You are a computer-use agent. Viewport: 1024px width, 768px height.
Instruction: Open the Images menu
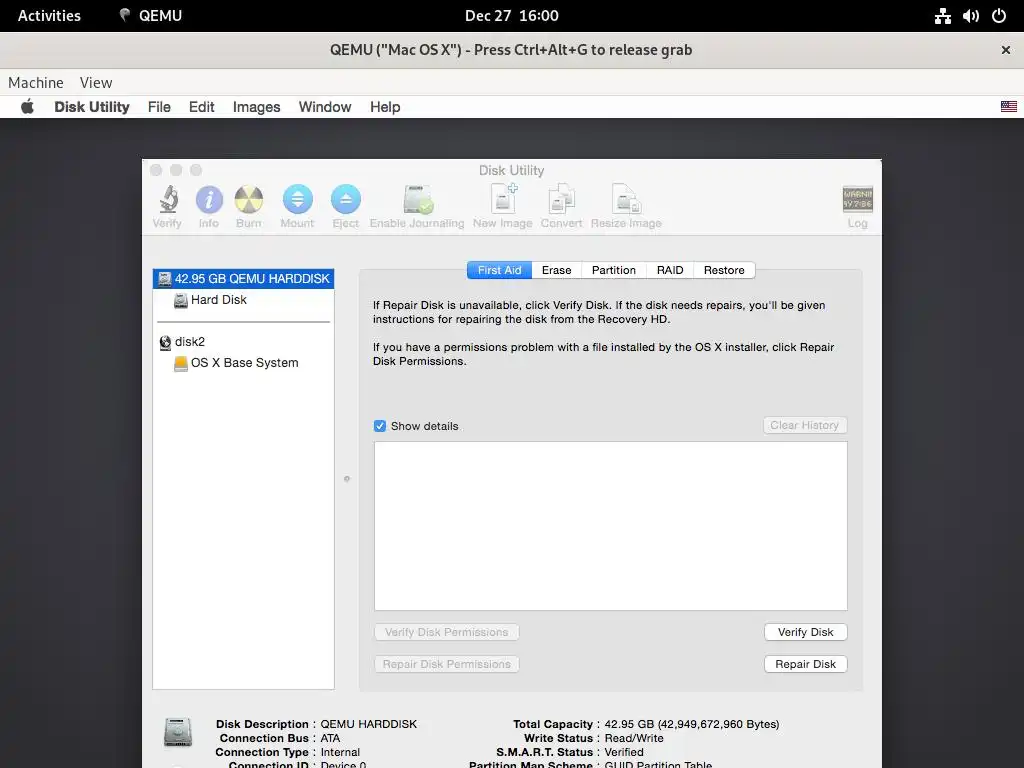[257, 106]
